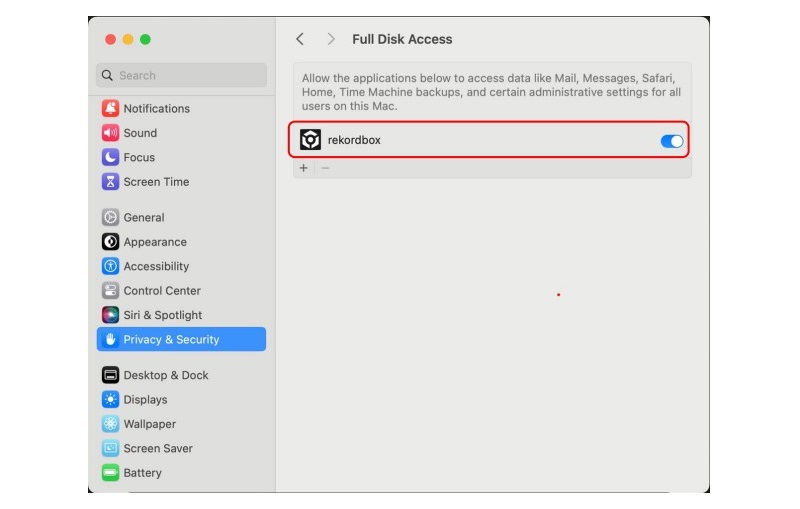Image resolution: width=800 pixels, height=509 pixels.
Task: Click the rekordbox app icon
Action: click(x=310, y=140)
